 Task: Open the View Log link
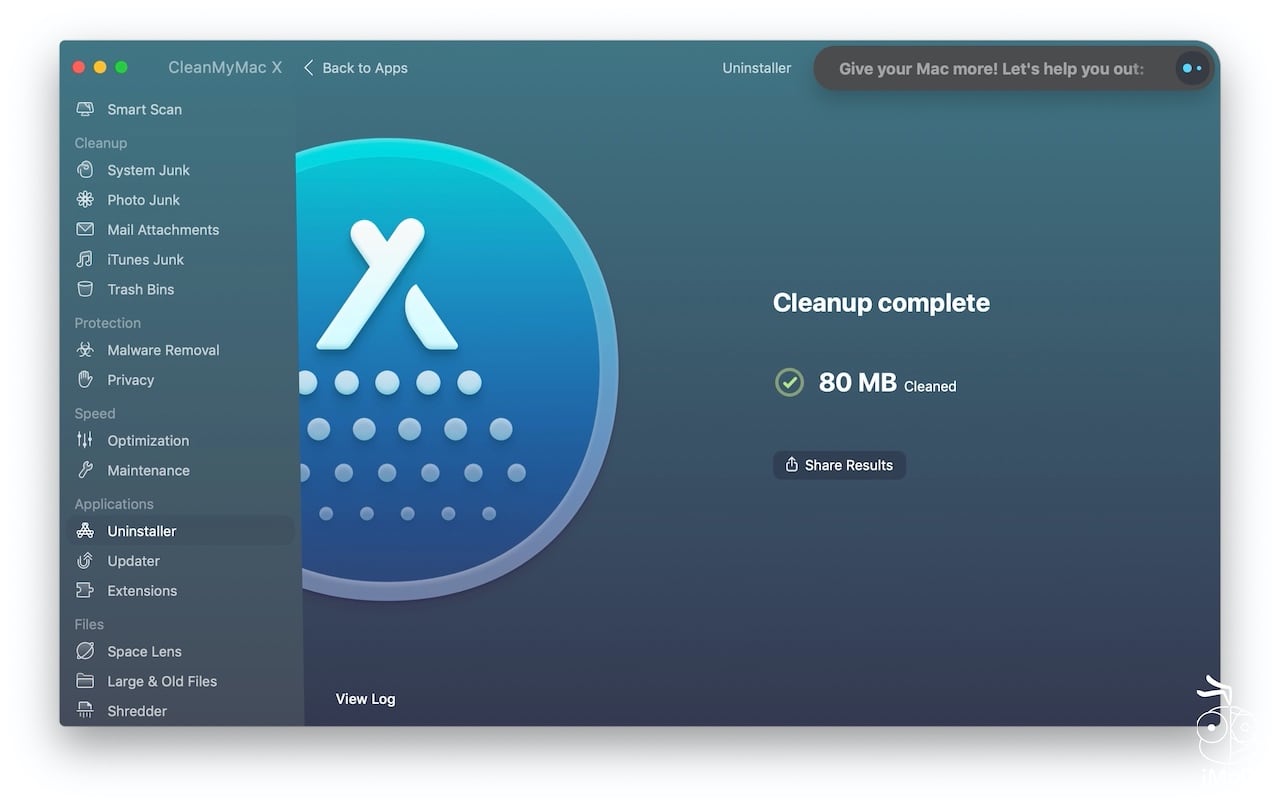(x=365, y=699)
